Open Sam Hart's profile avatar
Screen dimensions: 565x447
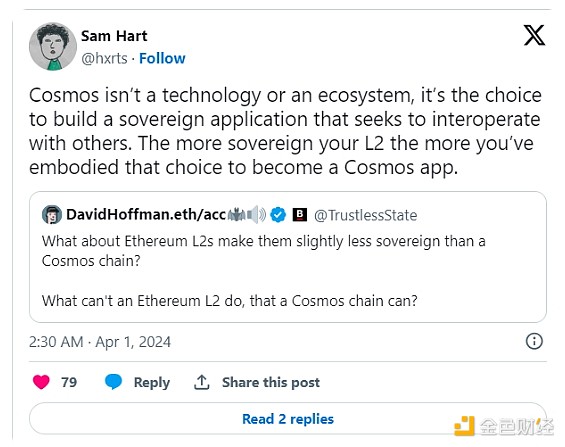click(x=53, y=46)
